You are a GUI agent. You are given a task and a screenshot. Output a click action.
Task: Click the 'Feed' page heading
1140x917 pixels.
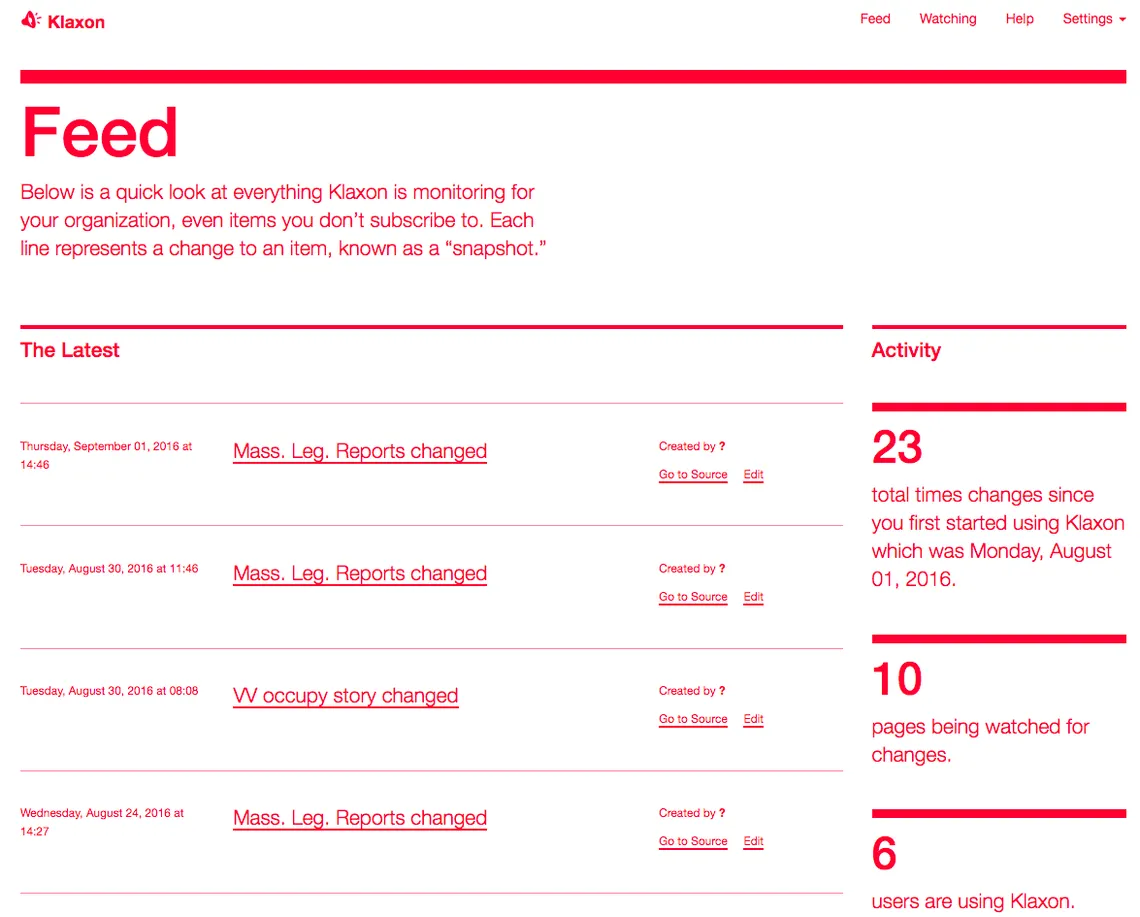100,132
